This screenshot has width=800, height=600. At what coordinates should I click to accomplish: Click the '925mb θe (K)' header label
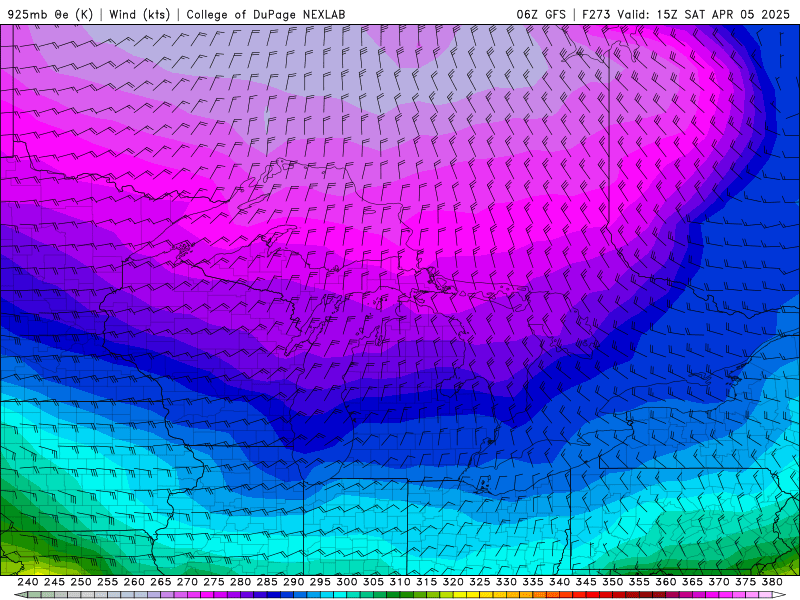pyautogui.click(x=50, y=14)
